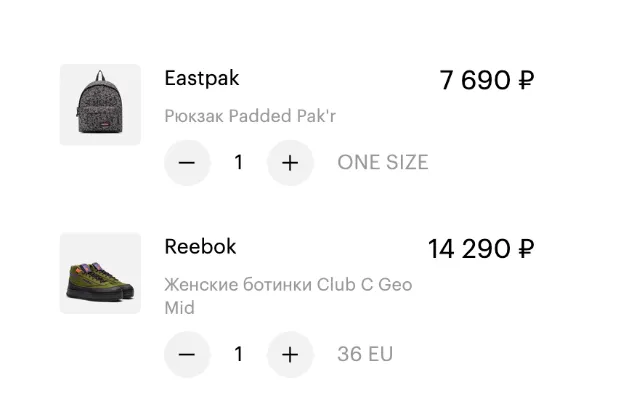Open the Рюкзак Padded Pak'r product title
Image resolution: width=624 pixels, height=406 pixels.
tap(250, 116)
